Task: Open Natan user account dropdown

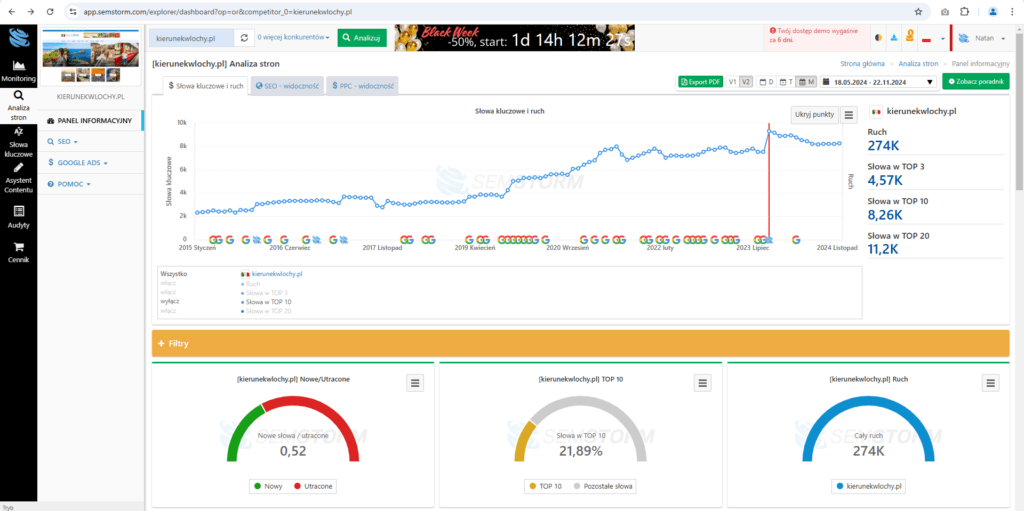Action: tap(982, 39)
